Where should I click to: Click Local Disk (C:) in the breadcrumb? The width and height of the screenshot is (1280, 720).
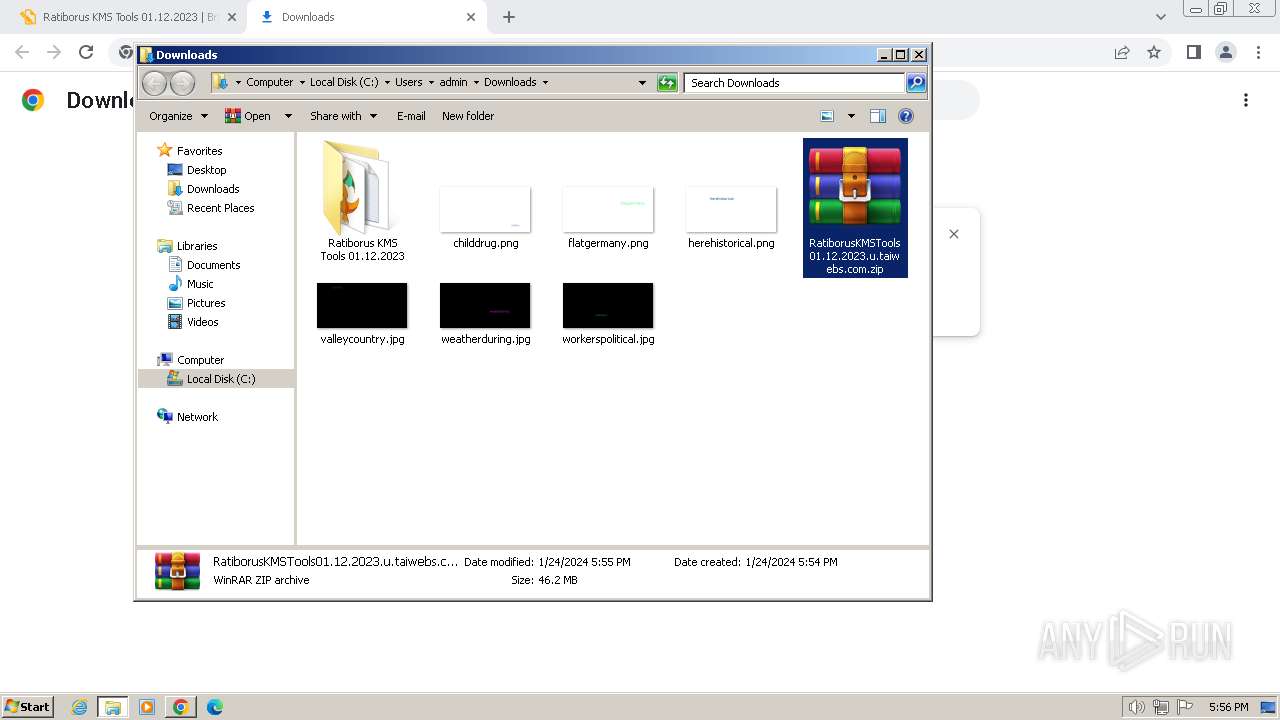[344, 83]
